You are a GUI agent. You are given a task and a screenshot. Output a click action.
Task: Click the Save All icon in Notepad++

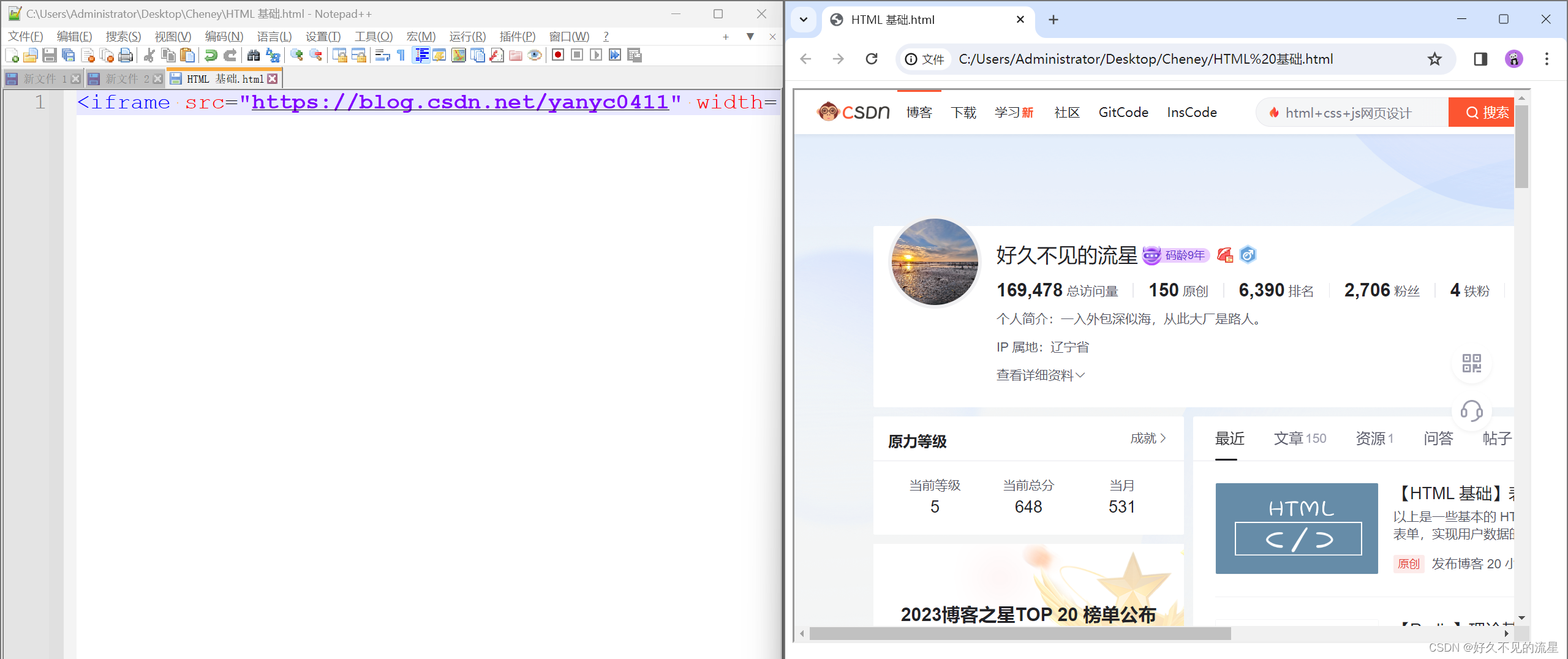pyautogui.click(x=69, y=56)
